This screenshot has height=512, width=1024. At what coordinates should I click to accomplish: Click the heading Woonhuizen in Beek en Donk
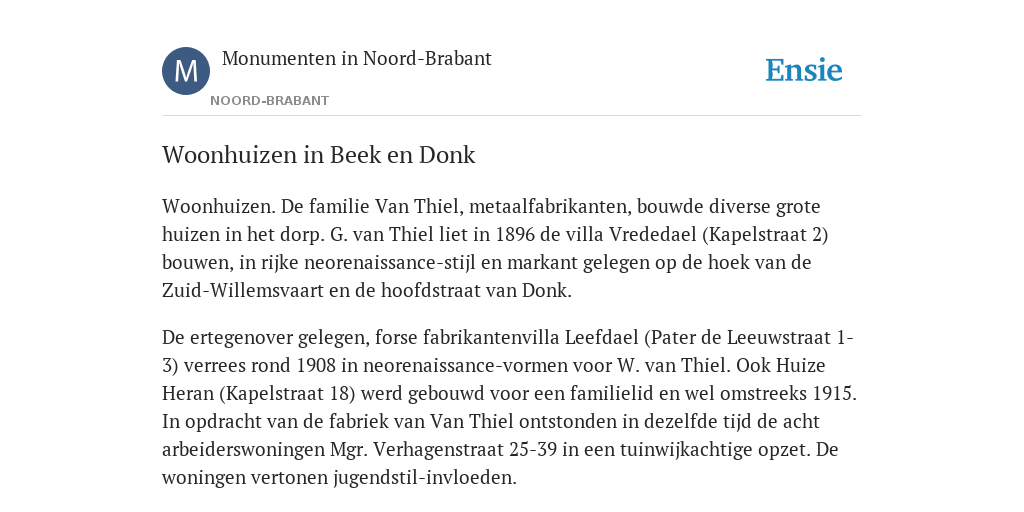coord(319,155)
